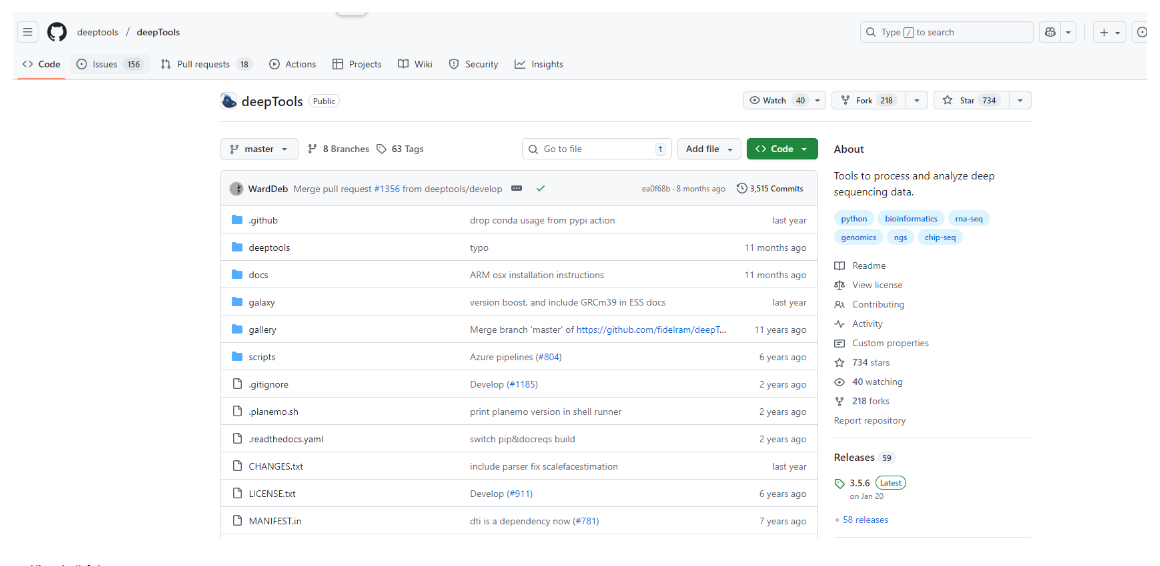This screenshot has width=1160, height=566.
Task: Click the galaxy folder icon
Action: click(237, 303)
